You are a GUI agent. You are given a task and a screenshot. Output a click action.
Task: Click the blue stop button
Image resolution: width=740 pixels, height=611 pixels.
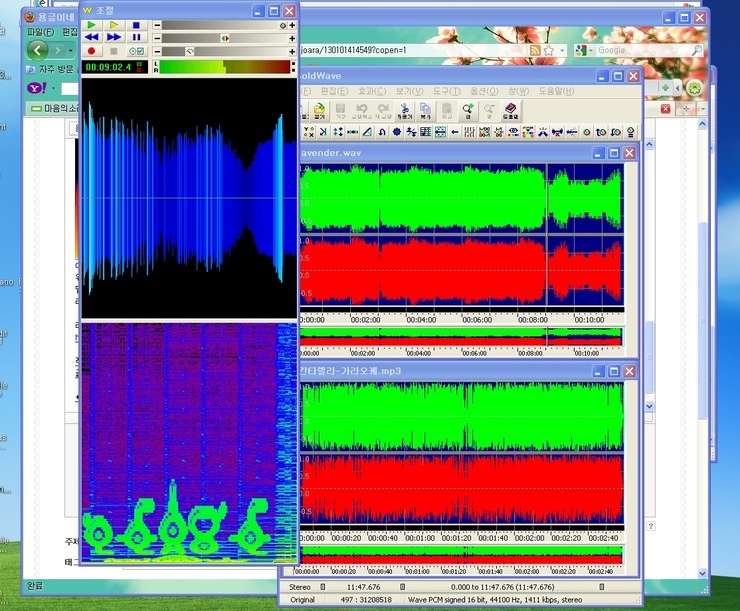[x=136, y=25]
